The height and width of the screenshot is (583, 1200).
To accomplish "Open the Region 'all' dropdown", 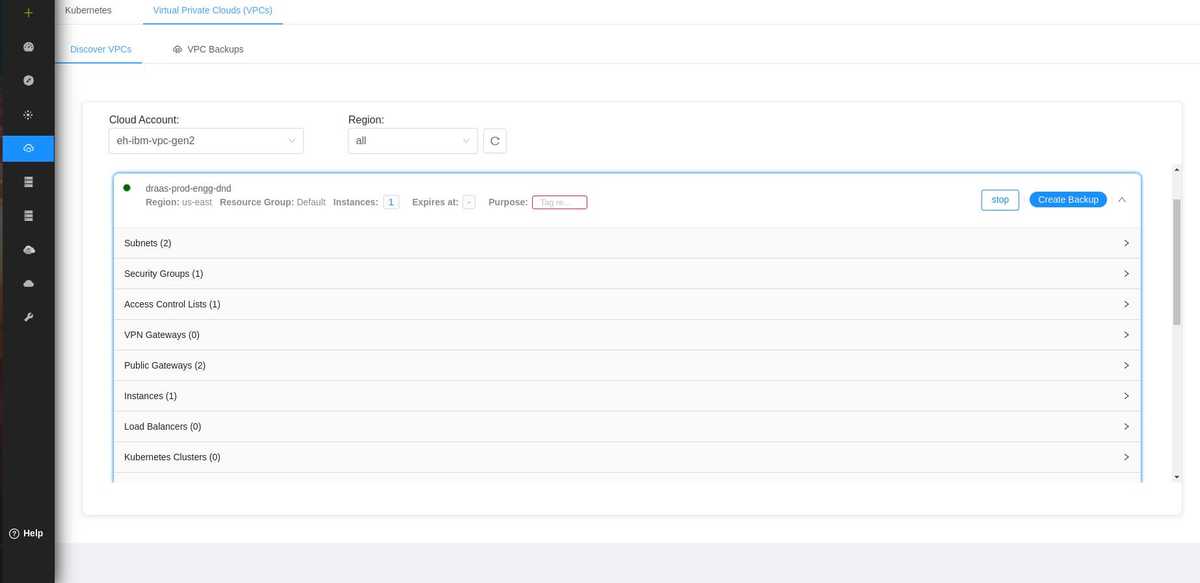I will 413,141.
